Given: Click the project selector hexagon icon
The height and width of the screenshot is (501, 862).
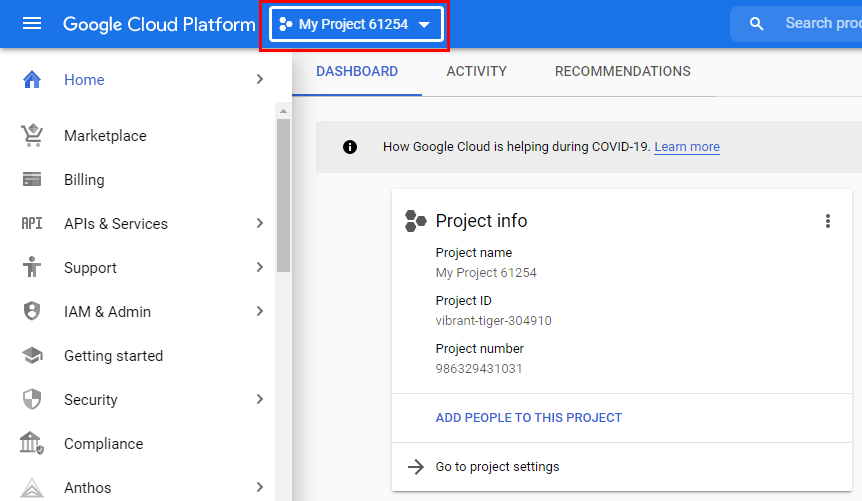Looking at the screenshot, I should pos(285,24).
